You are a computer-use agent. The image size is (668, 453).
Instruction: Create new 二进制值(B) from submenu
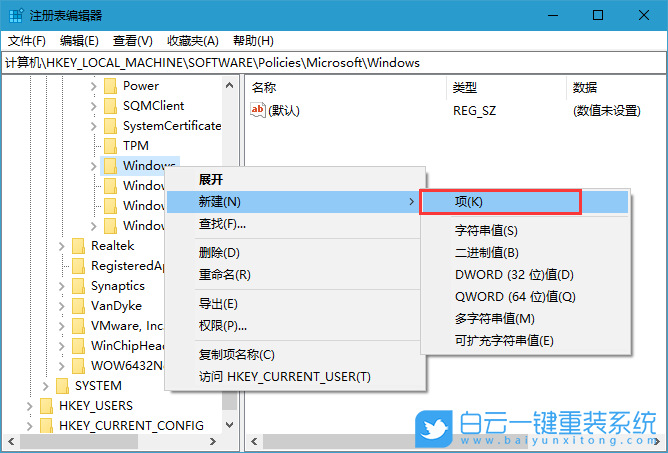coord(525,253)
